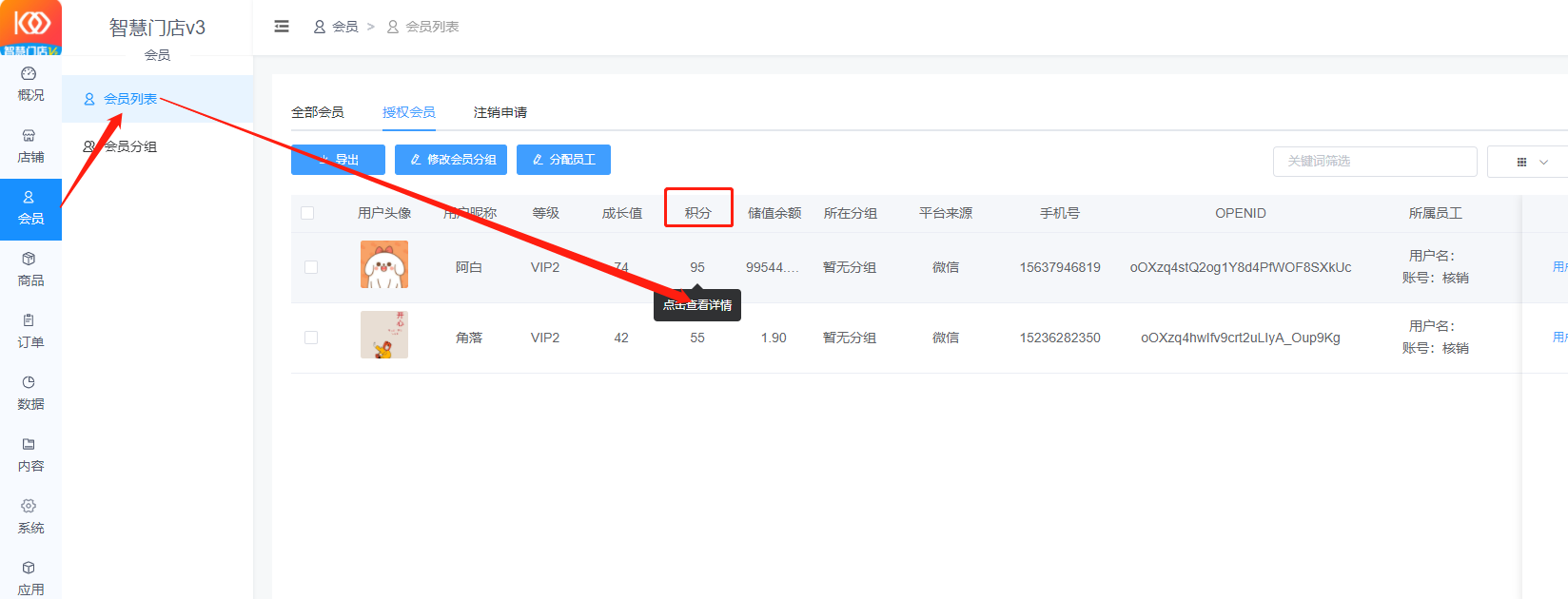This screenshot has height=599, width=1568.
Task: Click the 阿白 nickname cell
Action: point(469,267)
